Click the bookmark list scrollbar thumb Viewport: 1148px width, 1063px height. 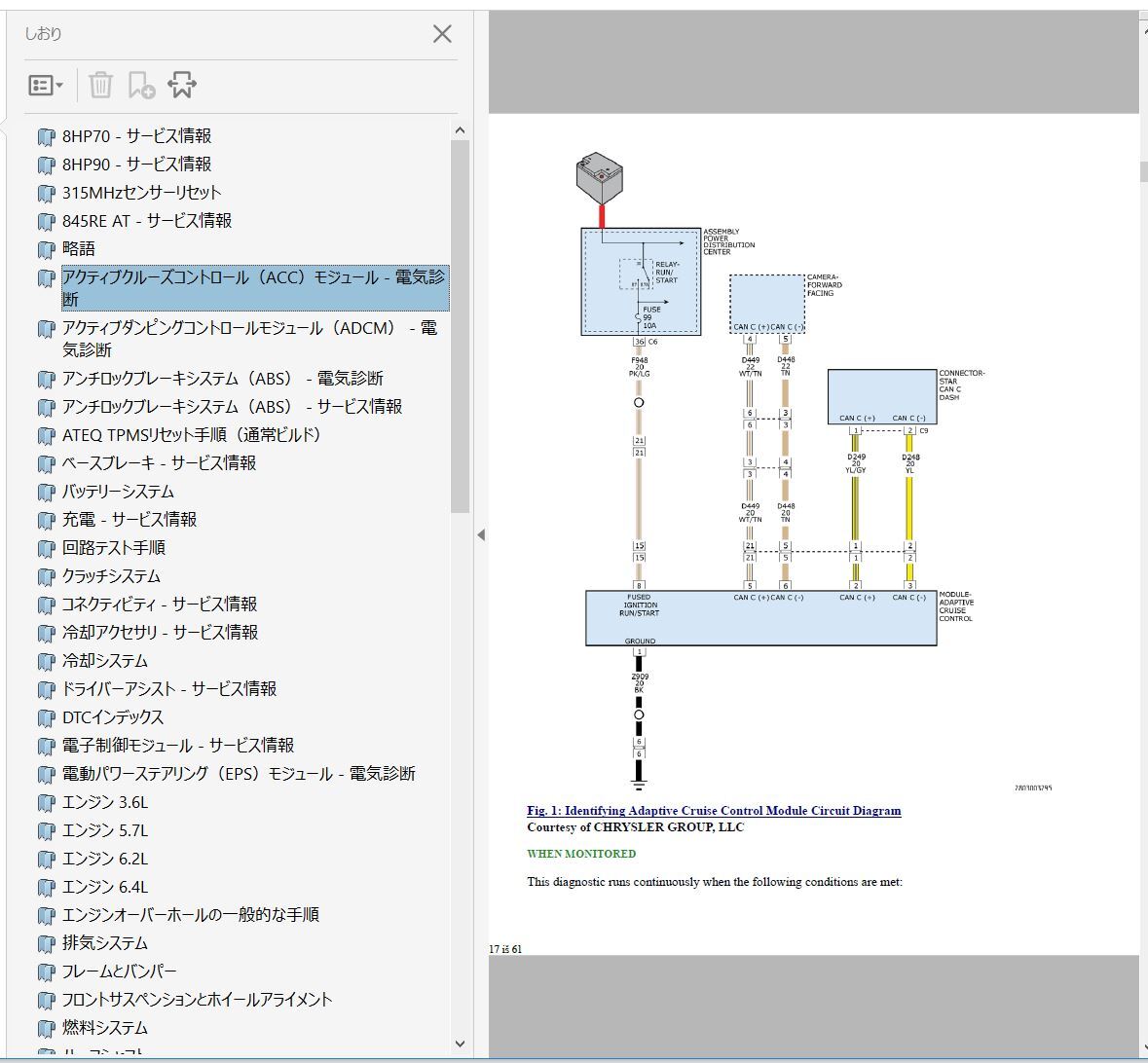[x=460, y=326]
